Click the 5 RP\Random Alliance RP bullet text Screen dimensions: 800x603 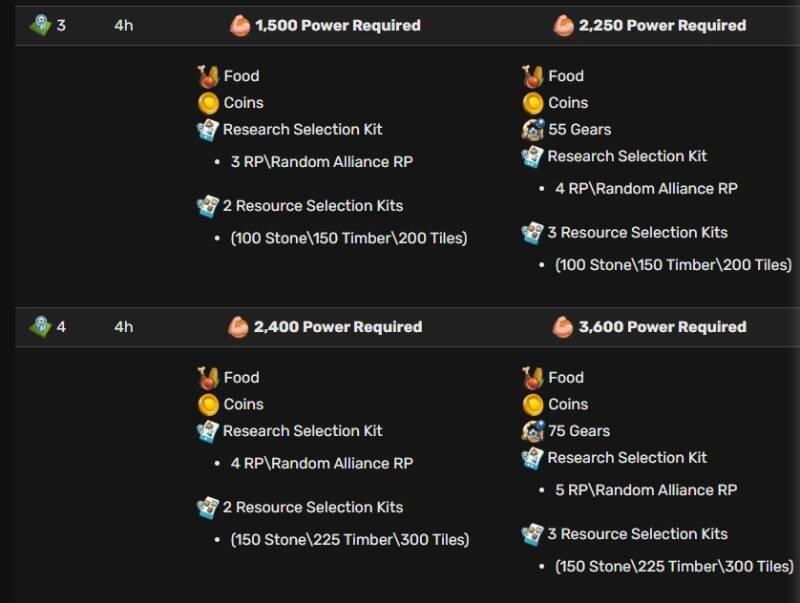pos(646,490)
